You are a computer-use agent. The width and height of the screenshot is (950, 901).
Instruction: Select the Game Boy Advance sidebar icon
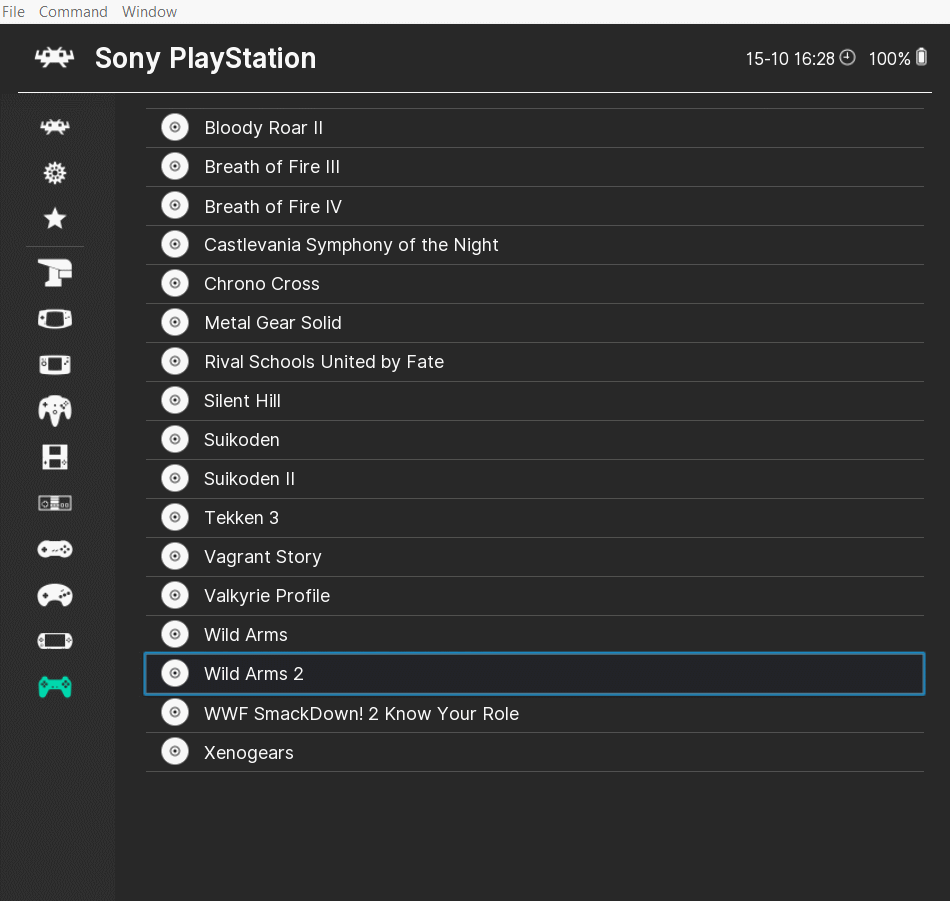[x=54, y=318]
